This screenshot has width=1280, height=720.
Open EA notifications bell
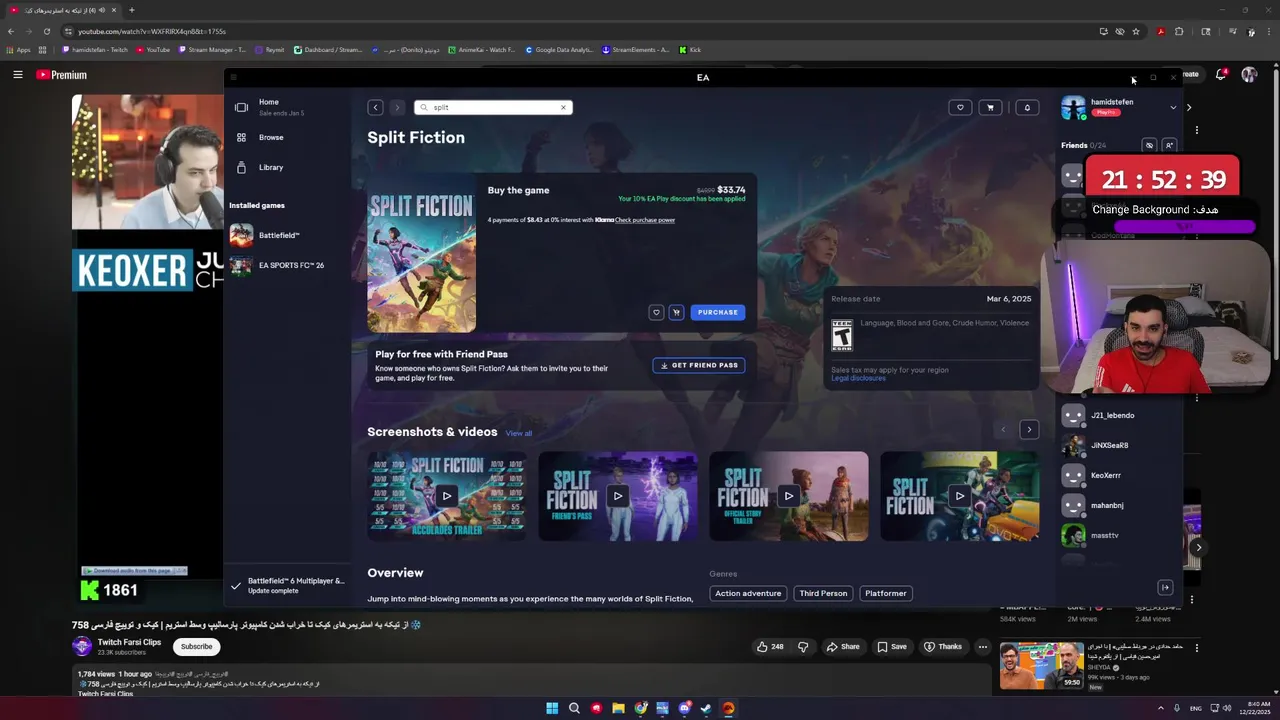click(x=1027, y=107)
